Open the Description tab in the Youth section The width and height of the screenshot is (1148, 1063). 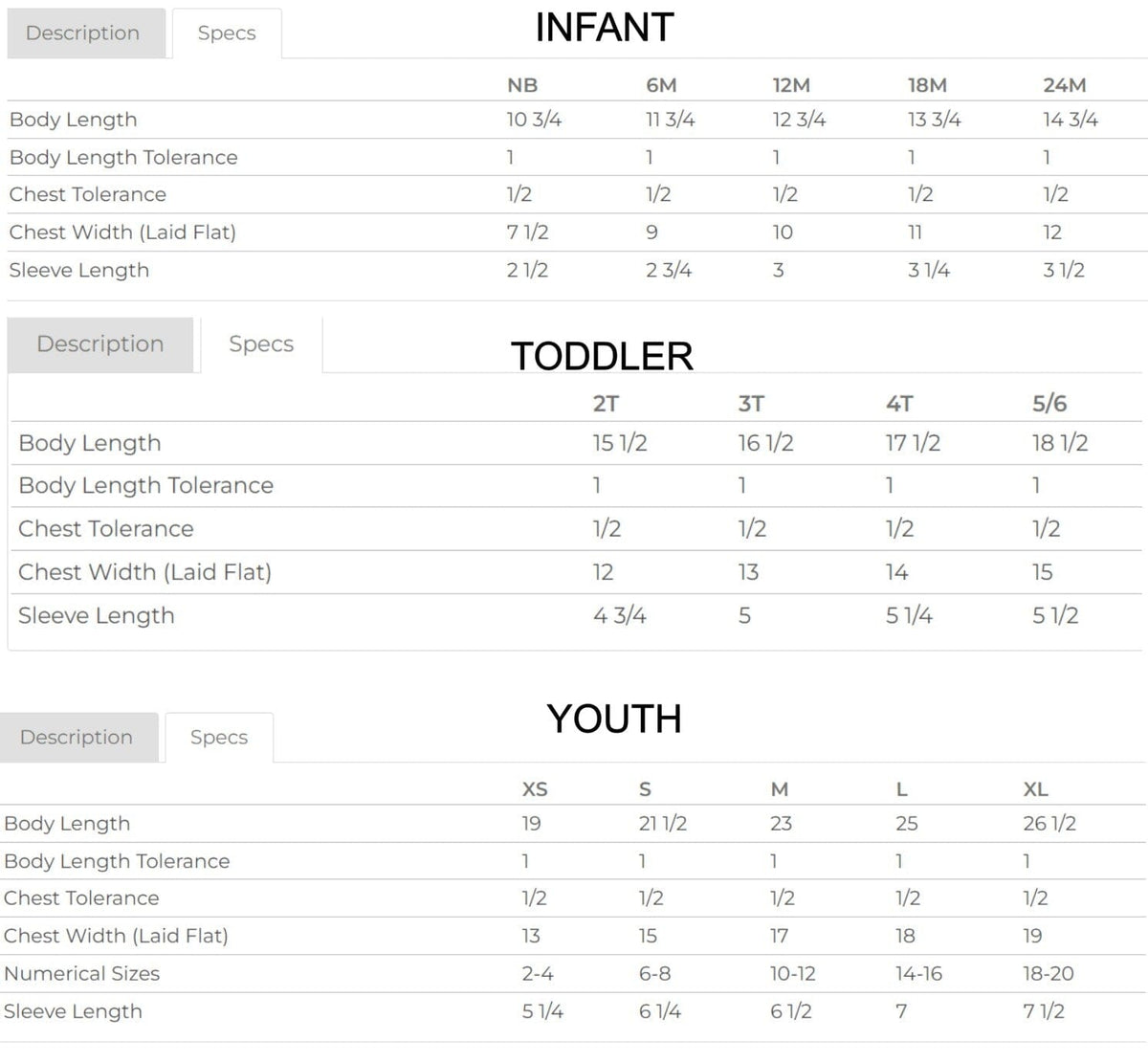pyautogui.click(x=77, y=737)
